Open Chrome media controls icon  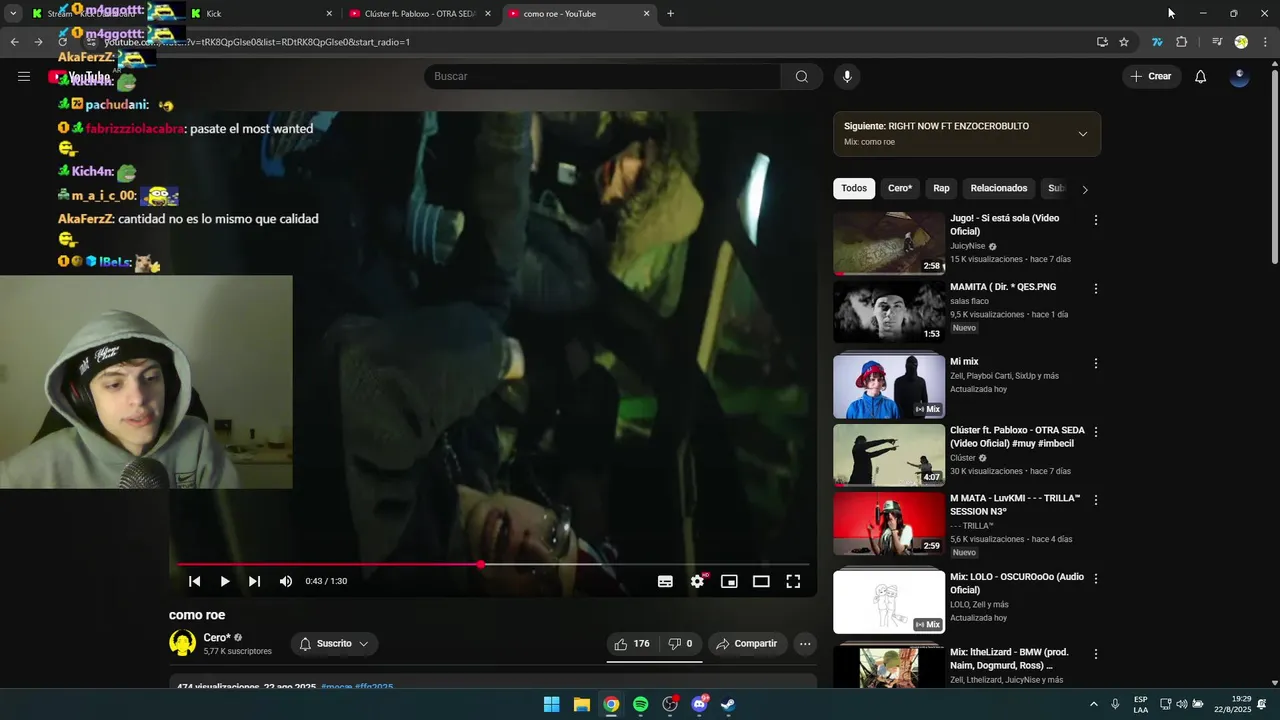[x=1217, y=42]
